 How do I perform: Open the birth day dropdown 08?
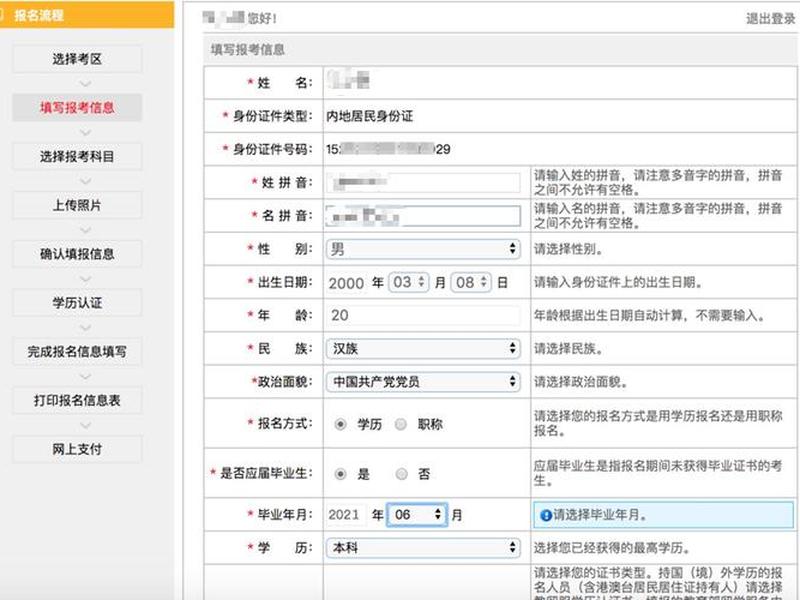[x=471, y=282]
